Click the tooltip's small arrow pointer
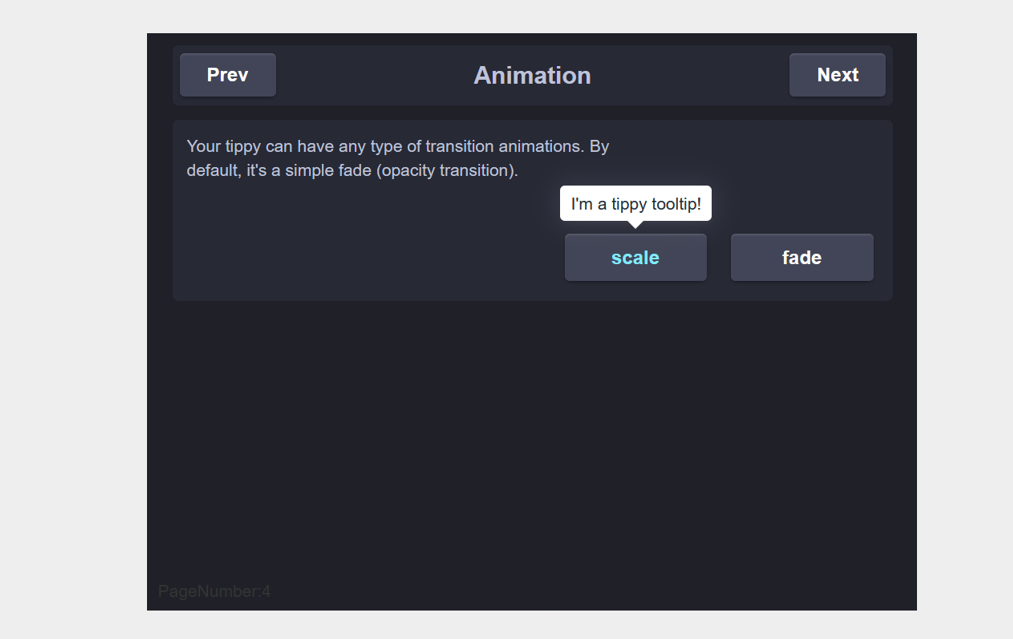Image resolution: width=1013 pixels, height=639 pixels. pyautogui.click(x=636, y=224)
